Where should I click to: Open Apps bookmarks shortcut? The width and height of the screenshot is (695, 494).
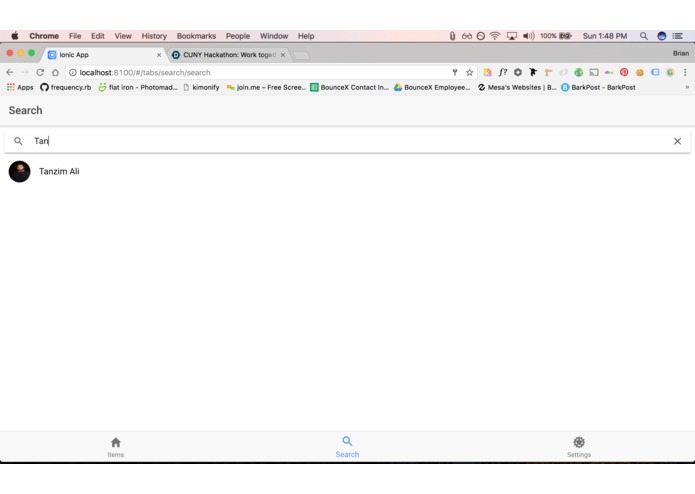click(20, 87)
